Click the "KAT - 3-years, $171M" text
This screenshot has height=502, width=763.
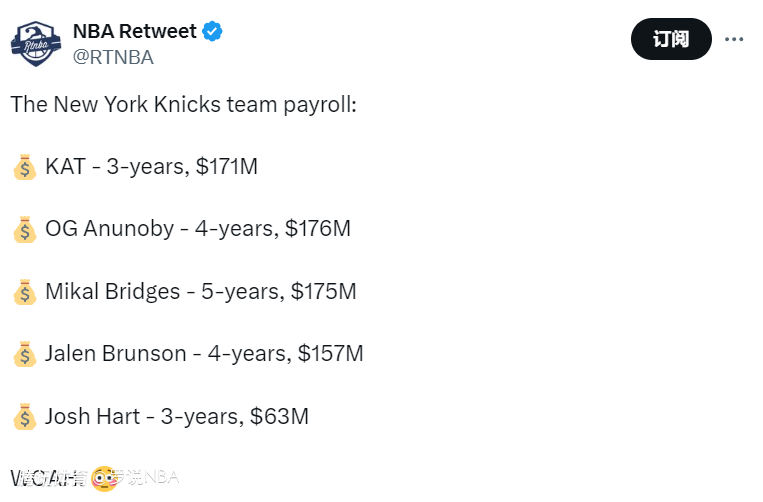coord(151,167)
